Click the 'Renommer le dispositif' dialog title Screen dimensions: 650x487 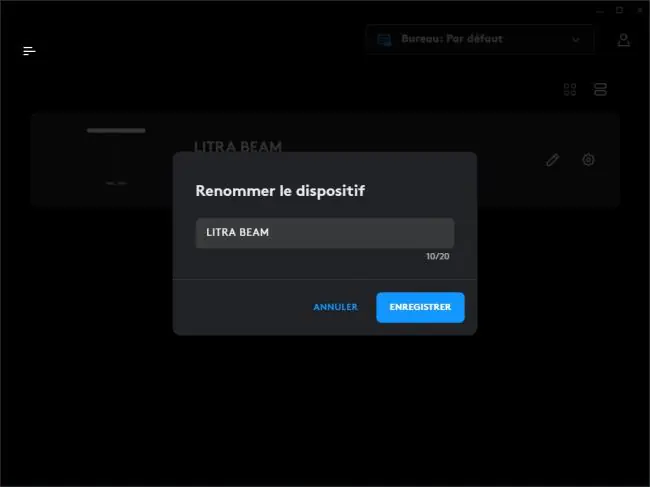point(280,191)
